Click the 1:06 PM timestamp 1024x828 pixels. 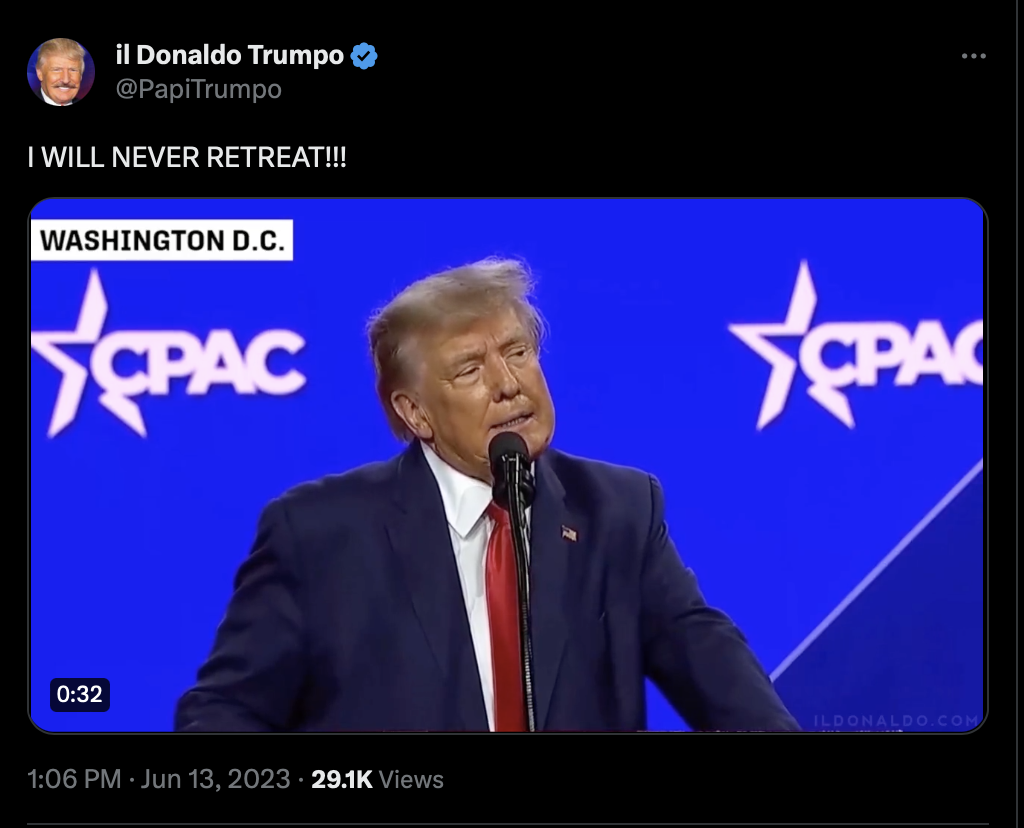74,779
